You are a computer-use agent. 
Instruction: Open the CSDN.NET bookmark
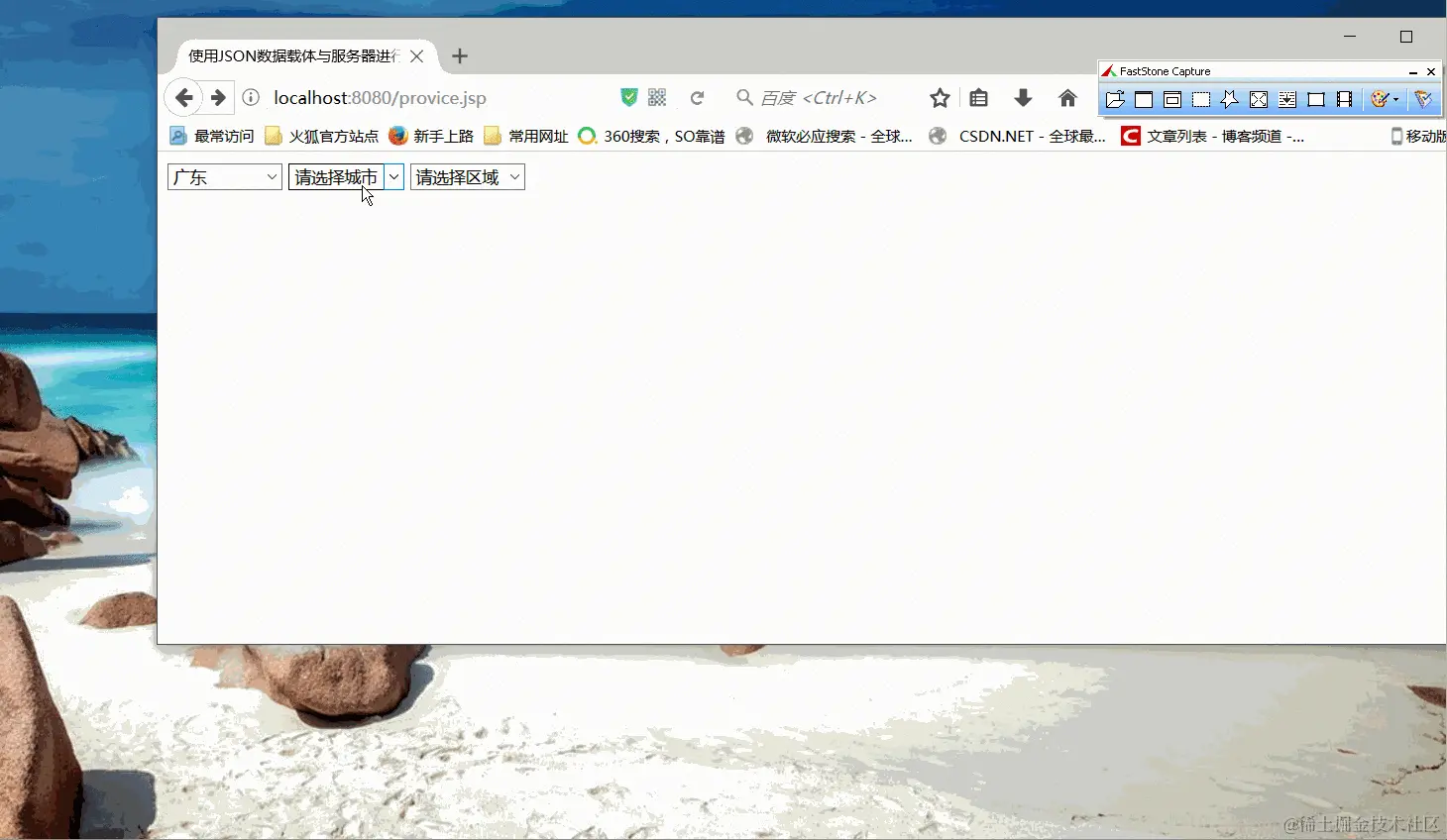click(x=1018, y=136)
